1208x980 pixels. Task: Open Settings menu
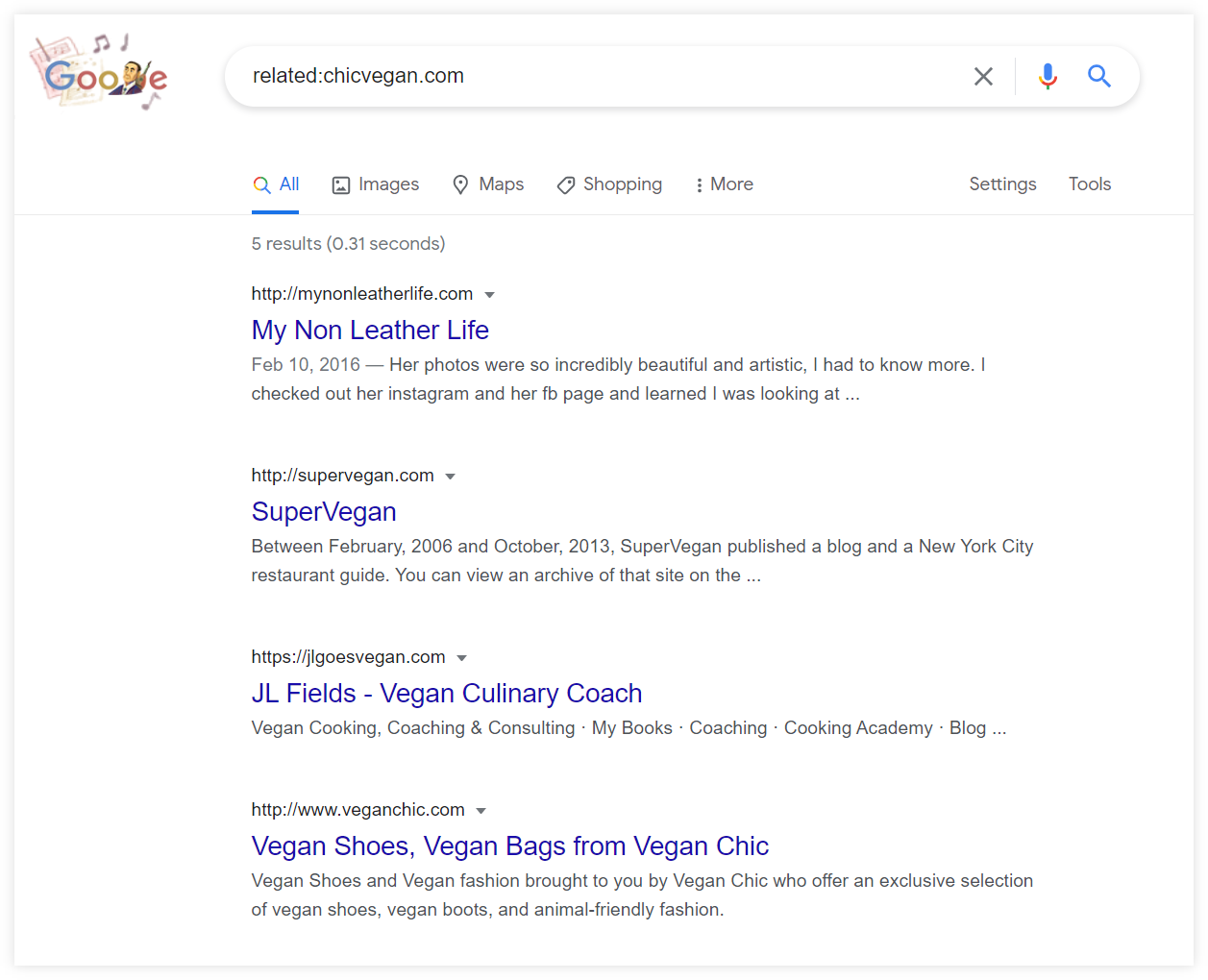pos(1002,184)
